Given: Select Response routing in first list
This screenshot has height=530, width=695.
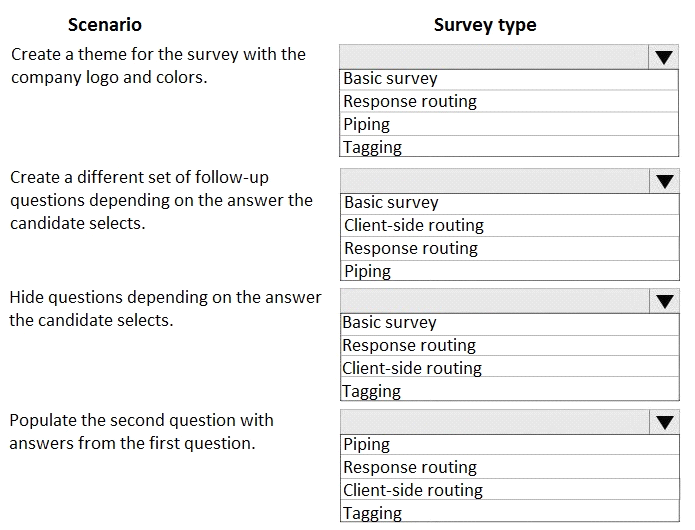Looking at the screenshot, I should tap(509, 101).
